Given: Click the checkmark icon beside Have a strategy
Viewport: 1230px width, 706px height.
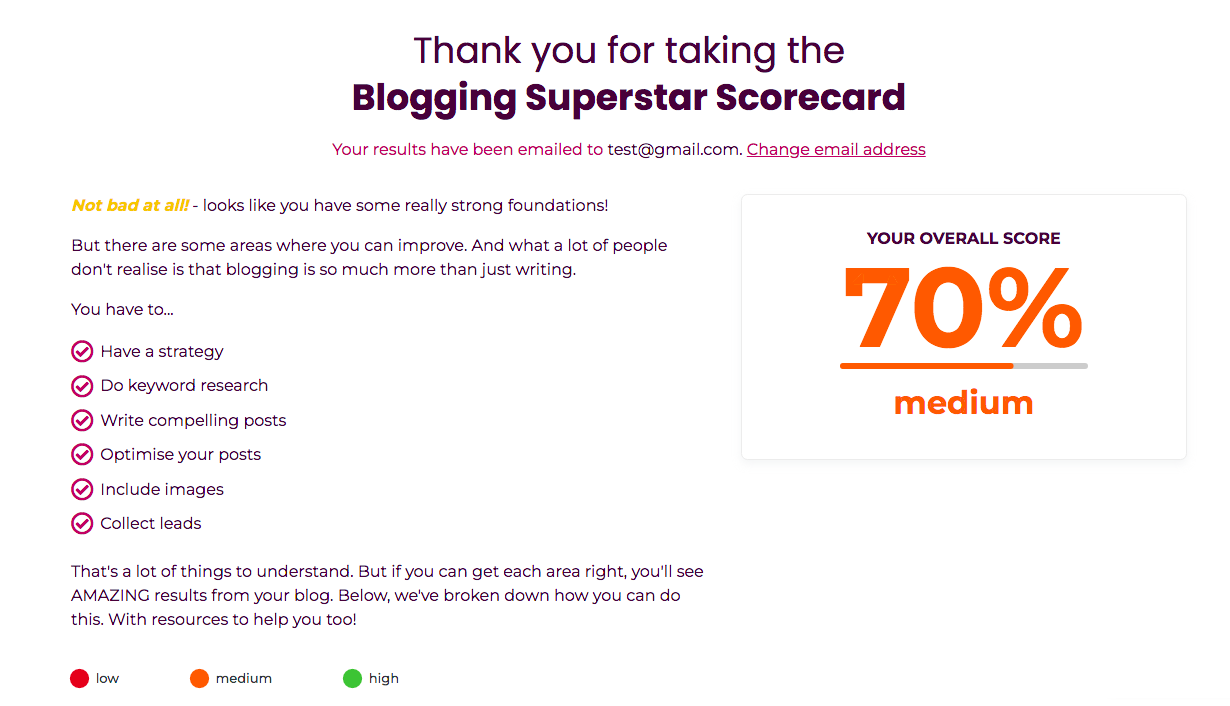Looking at the screenshot, I should pos(82,352).
